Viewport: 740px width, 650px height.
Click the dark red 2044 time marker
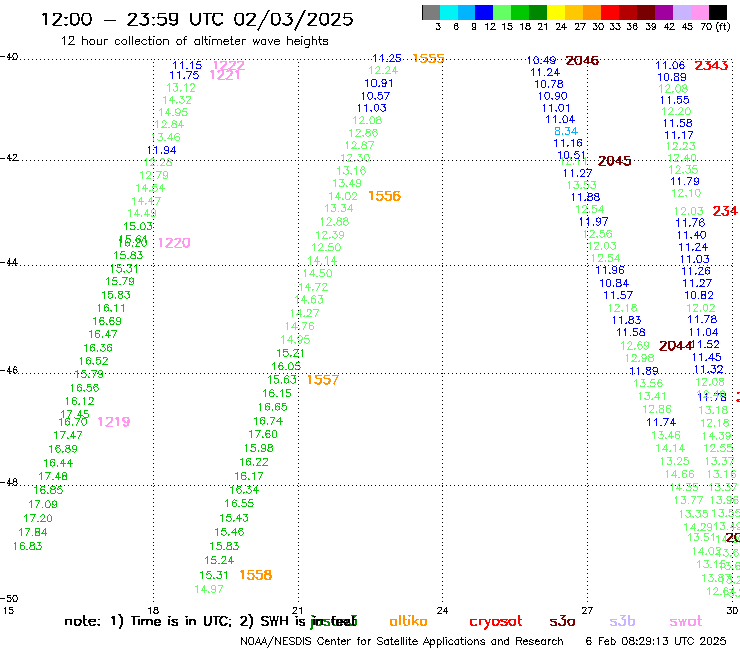(x=675, y=346)
